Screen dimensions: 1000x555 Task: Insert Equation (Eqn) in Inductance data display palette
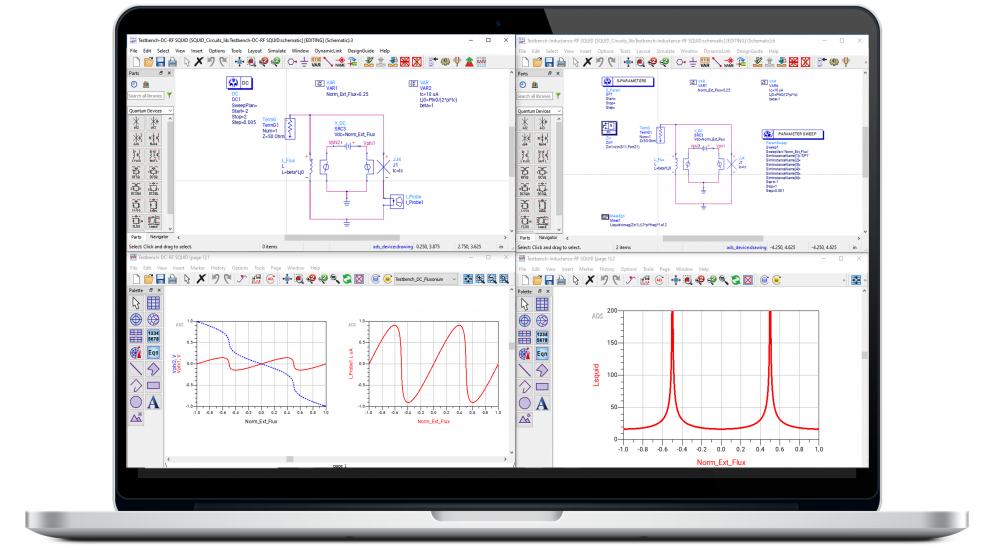click(542, 354)
